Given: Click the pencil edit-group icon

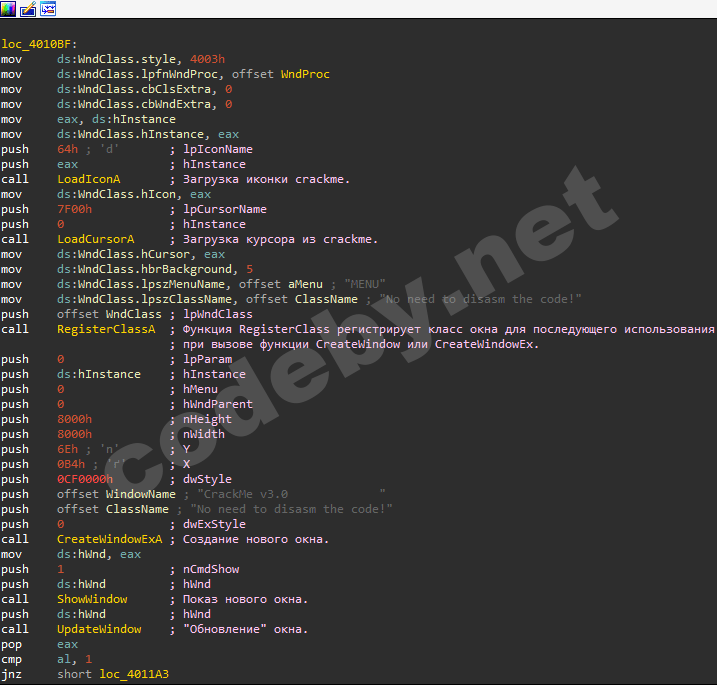Looking at the screenshot, I should pyautogui.click(x=28, y=8).
